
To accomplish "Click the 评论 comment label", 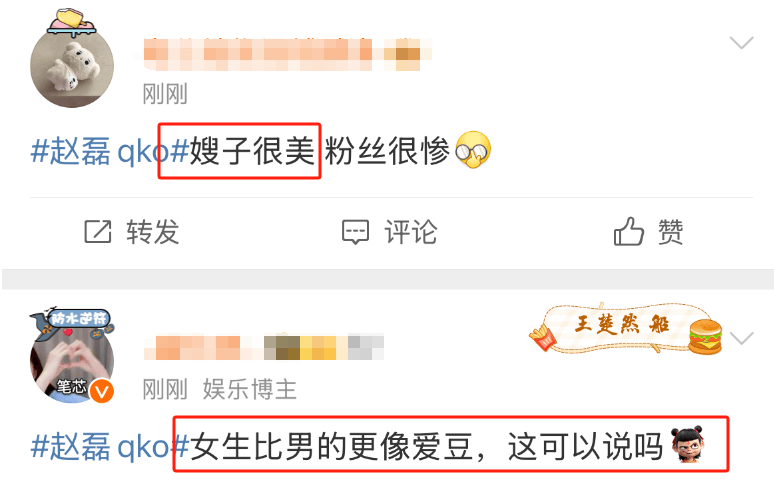I will 411,232.
